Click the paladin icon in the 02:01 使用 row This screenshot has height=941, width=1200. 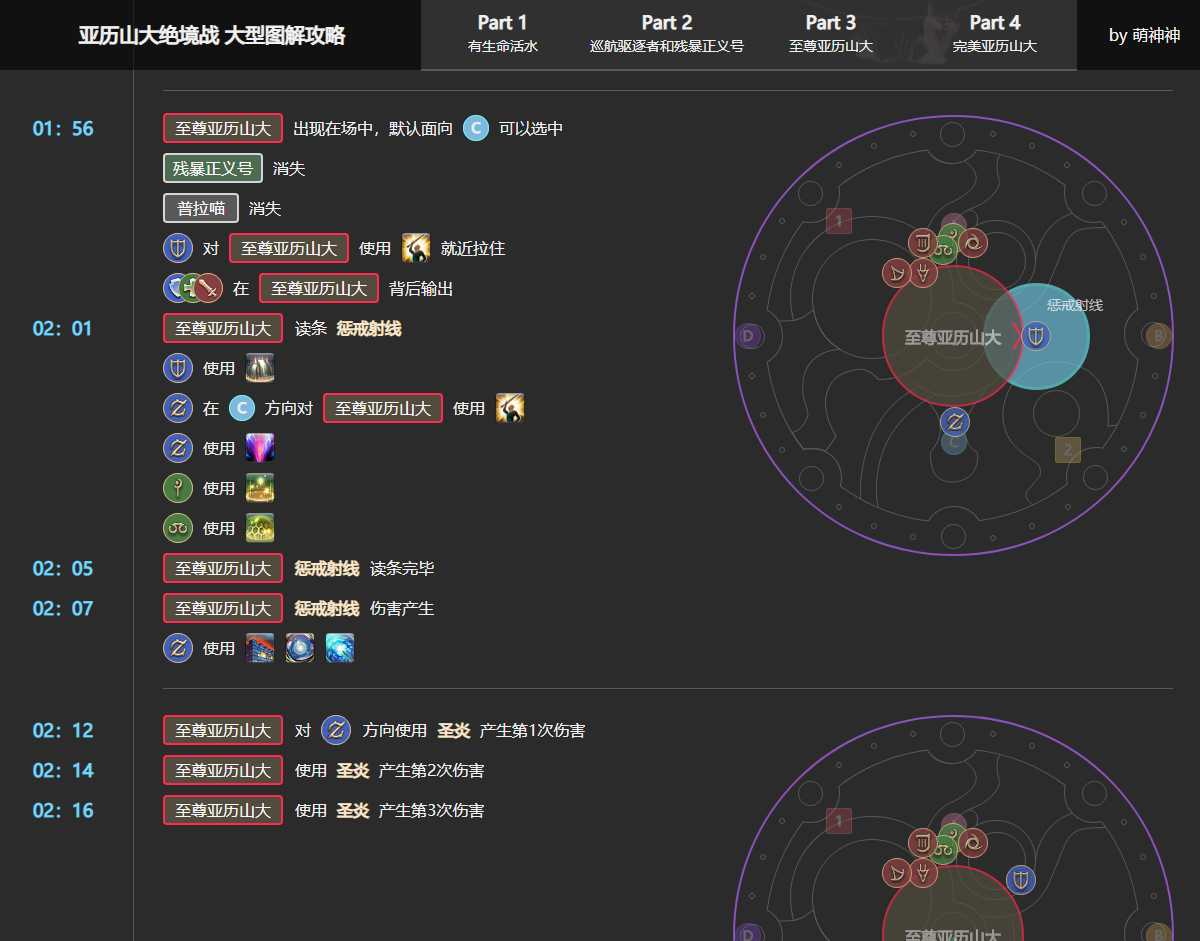178,368
